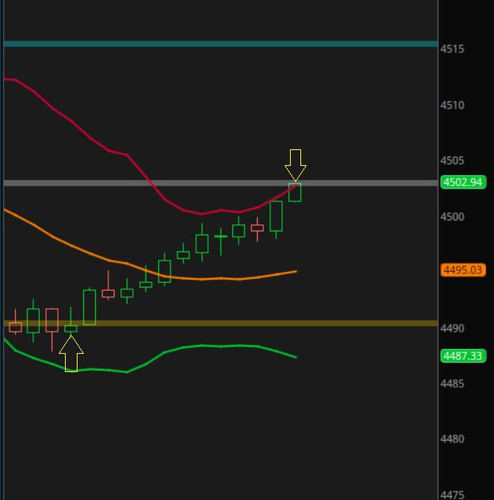Select the teal horizontal price level line
This screenshot has height=500, width=494.
[x=220, y=44]
